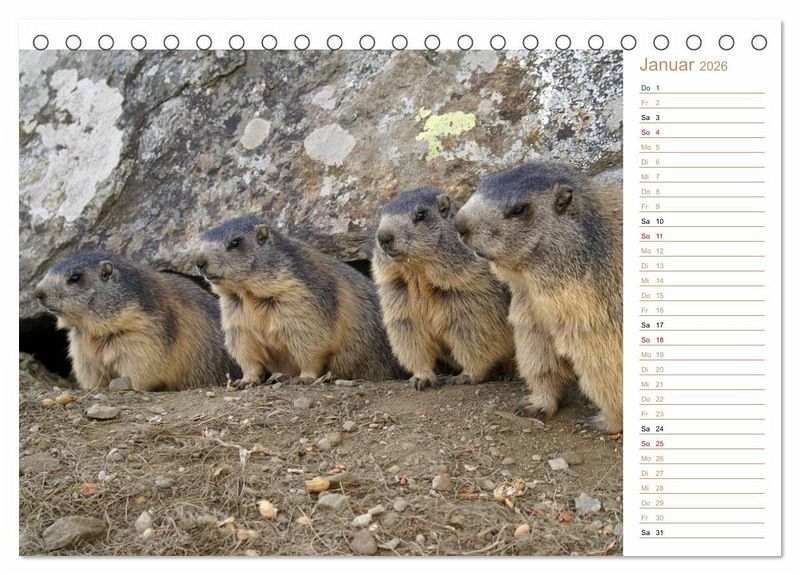The width and height of the screenshot is (800, 575).
Task: Select the 'Sa 3' calendar row
Action: [702, 117]
